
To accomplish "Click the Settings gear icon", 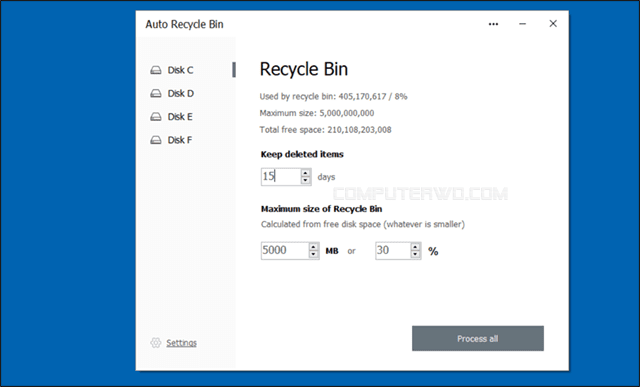I will tap(156, 343).
